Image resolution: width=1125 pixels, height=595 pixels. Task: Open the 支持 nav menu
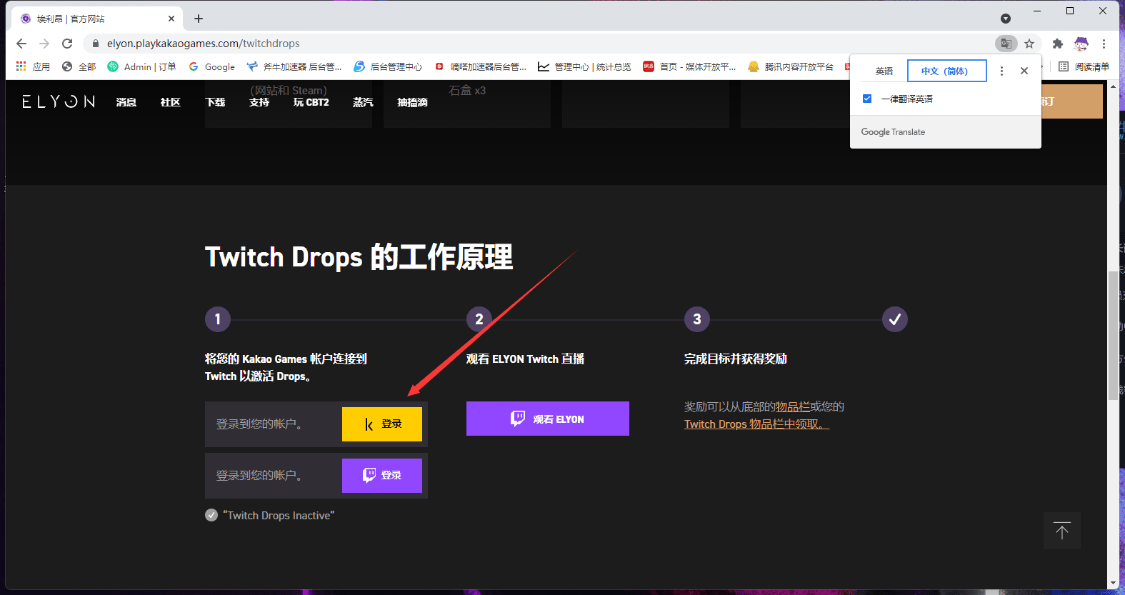[x=259, y=103]
